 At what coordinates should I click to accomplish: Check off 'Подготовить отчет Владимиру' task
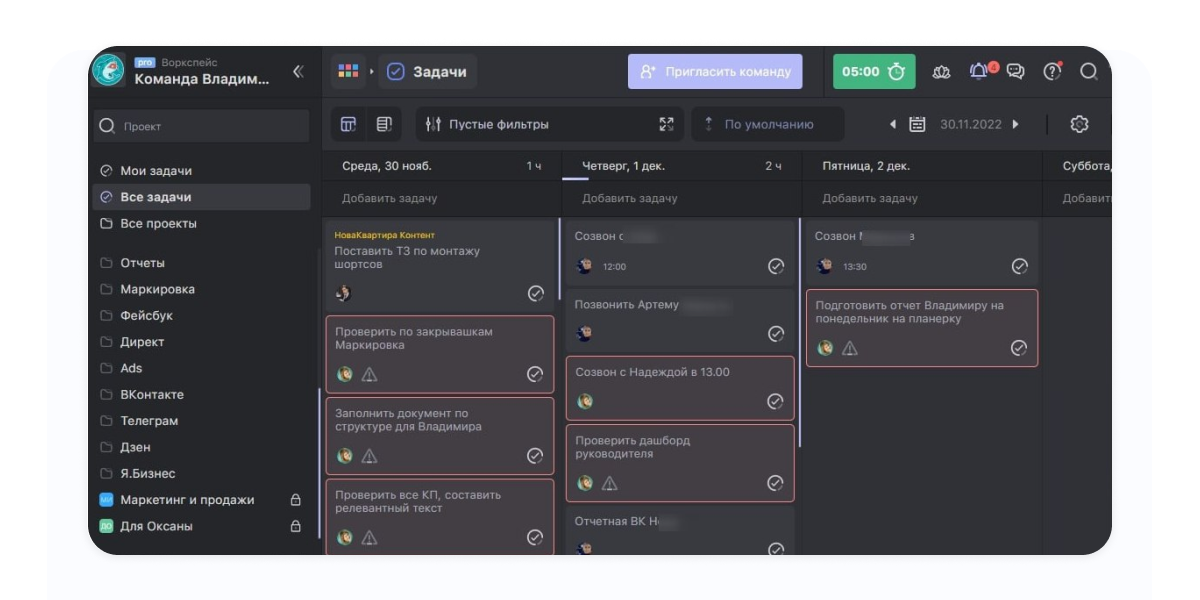(x=1018, y=348)
